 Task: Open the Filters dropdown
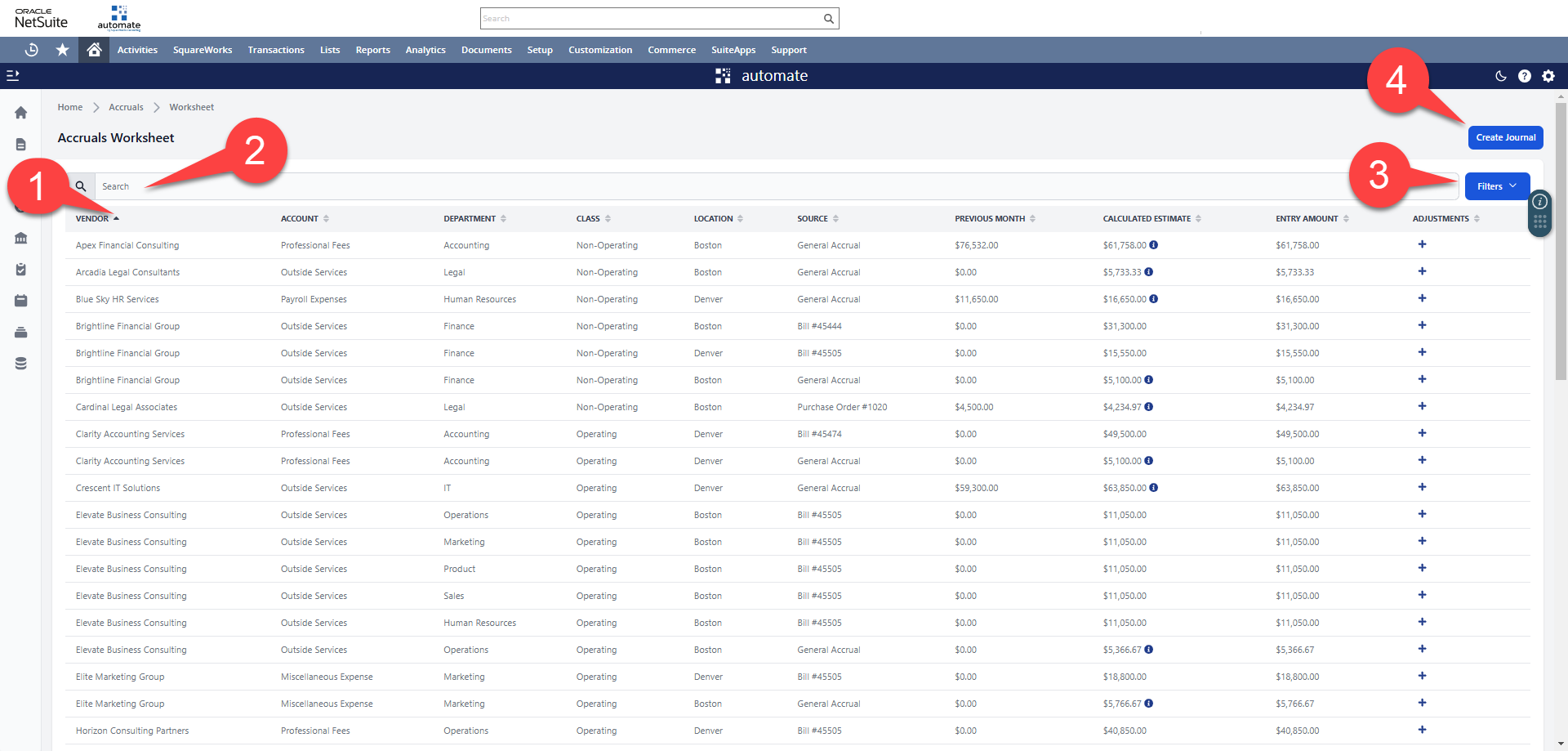tap(1496, 186)
